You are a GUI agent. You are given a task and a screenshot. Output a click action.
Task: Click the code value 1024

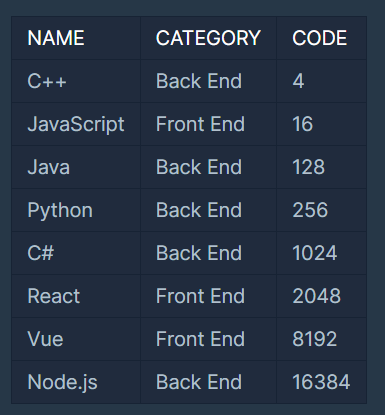315,253
